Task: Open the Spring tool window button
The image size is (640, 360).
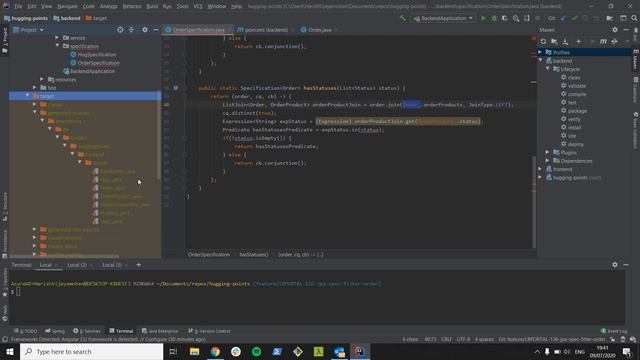Action: click(x=55, y=331)
